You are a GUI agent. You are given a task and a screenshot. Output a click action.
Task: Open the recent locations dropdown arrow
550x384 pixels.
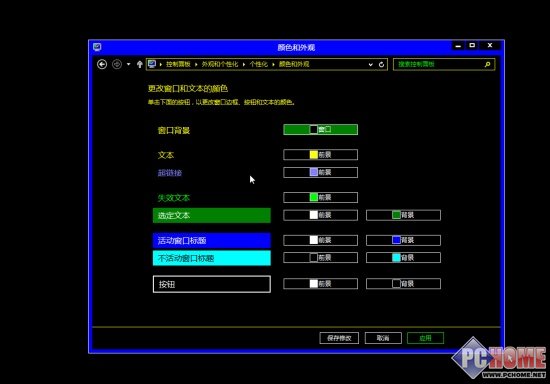128,64
